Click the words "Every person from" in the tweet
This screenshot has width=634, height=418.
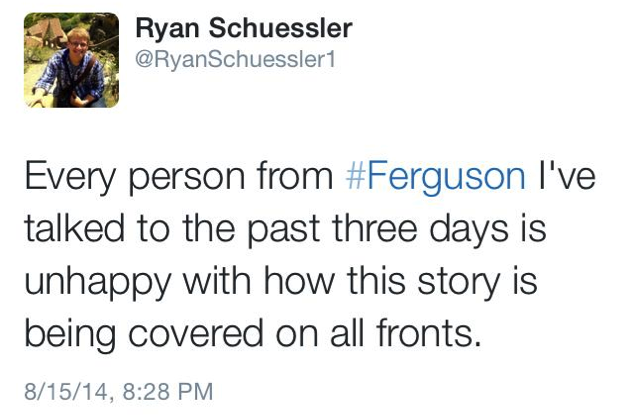[177, 176]
